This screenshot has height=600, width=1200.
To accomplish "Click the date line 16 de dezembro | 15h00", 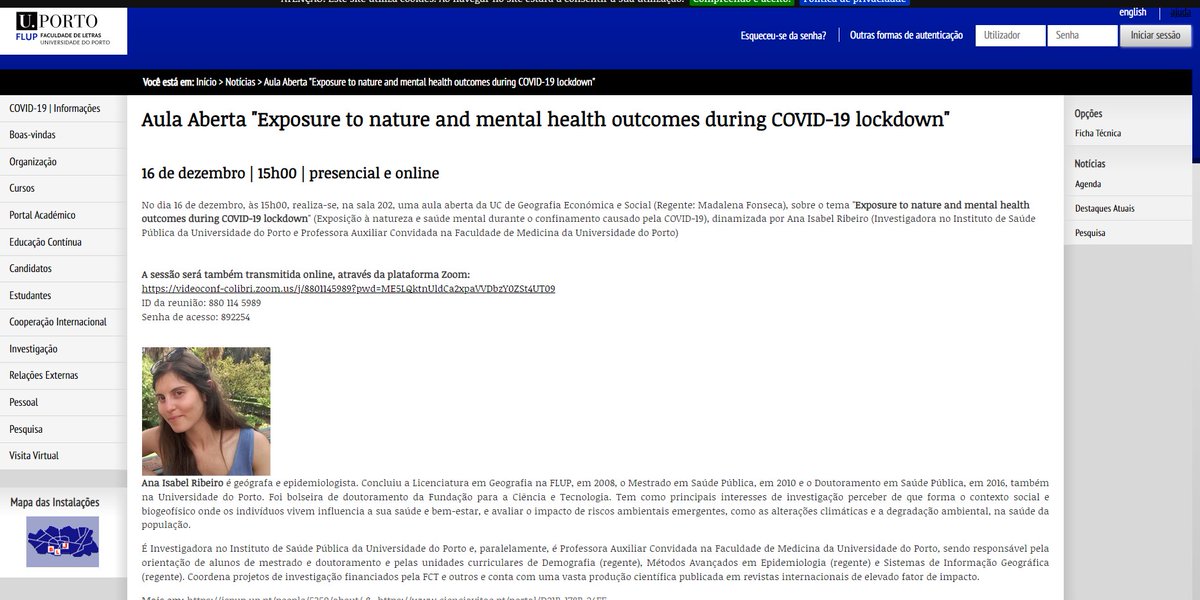I will (x=290, y=173).
